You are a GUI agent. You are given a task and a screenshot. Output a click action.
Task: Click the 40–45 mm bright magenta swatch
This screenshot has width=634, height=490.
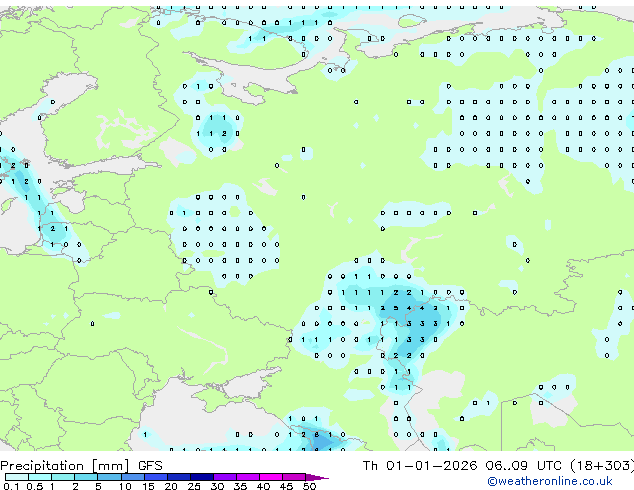[x=271, y=477]
